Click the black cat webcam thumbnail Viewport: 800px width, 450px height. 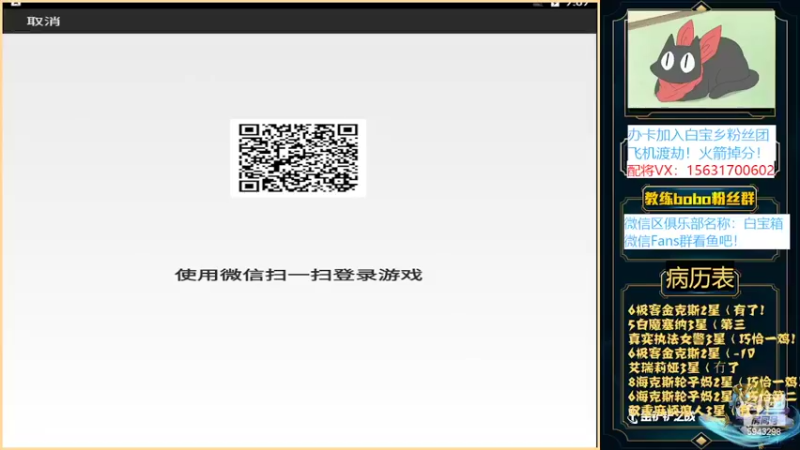[x=701, y=60]
